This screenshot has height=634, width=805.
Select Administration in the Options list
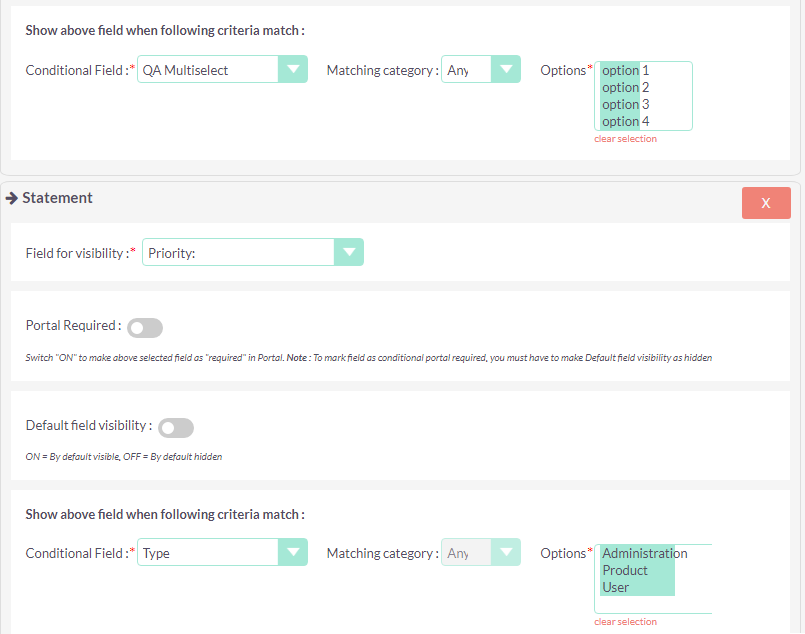[644, 554]
